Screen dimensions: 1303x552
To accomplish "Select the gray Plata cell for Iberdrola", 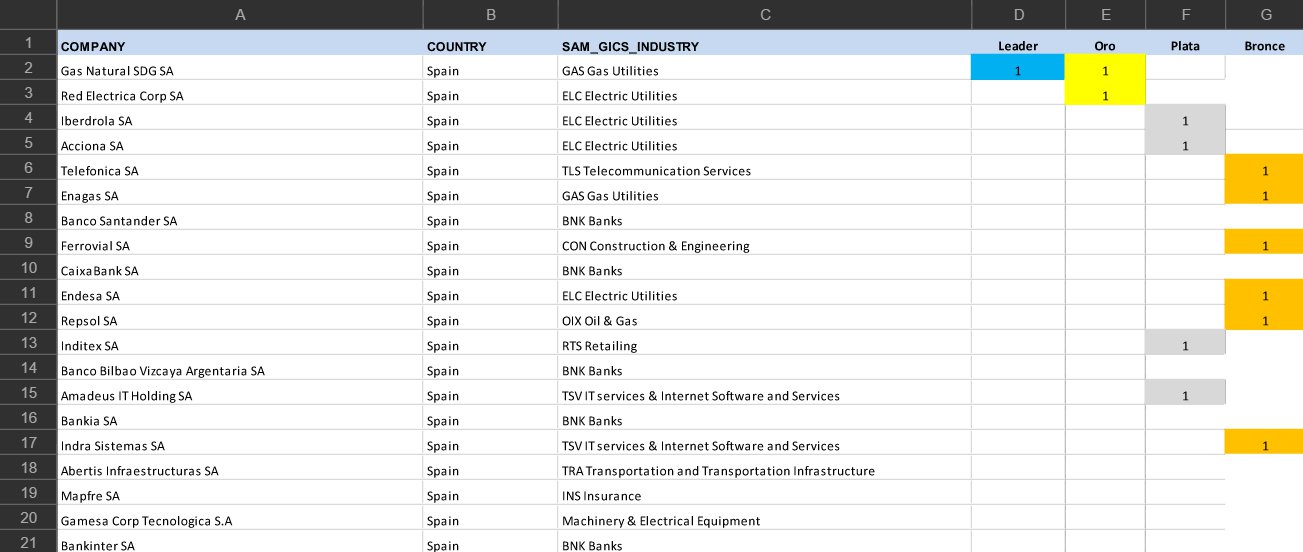I will point(1185,119).
